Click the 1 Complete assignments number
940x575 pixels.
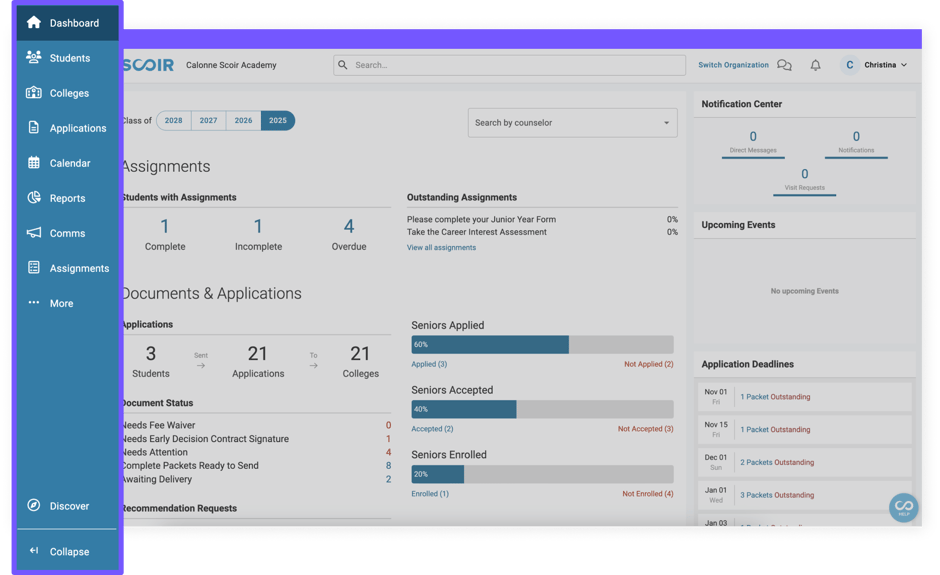tap(165, 226)
